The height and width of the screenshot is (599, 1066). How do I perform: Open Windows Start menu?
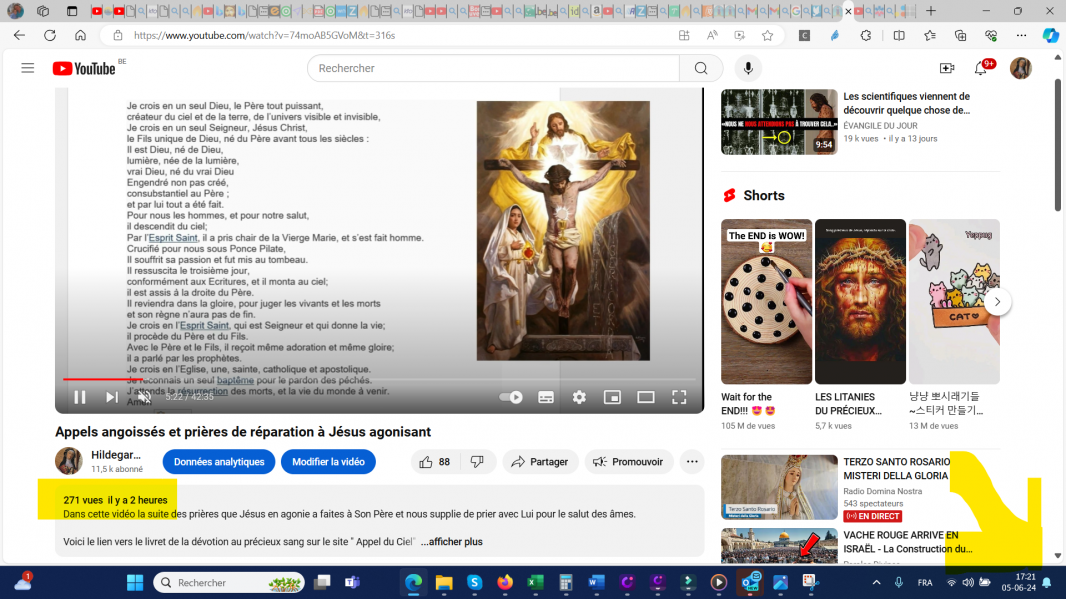coord(135,583)
